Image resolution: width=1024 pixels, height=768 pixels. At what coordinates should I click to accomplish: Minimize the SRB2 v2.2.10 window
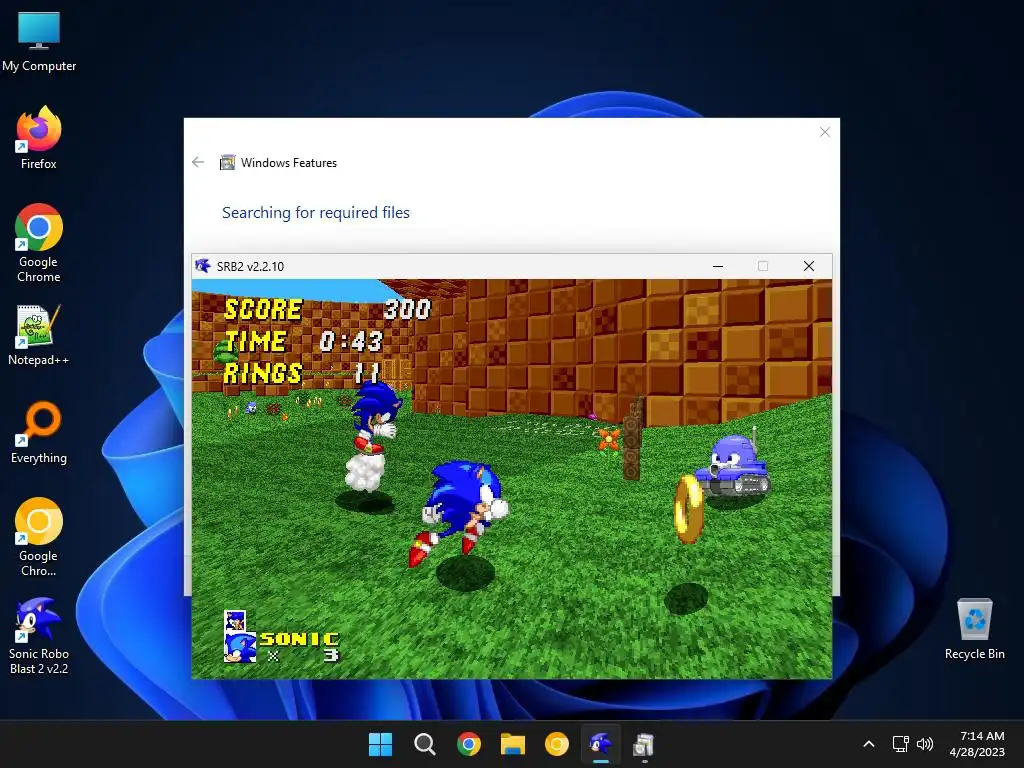(718, 266)
